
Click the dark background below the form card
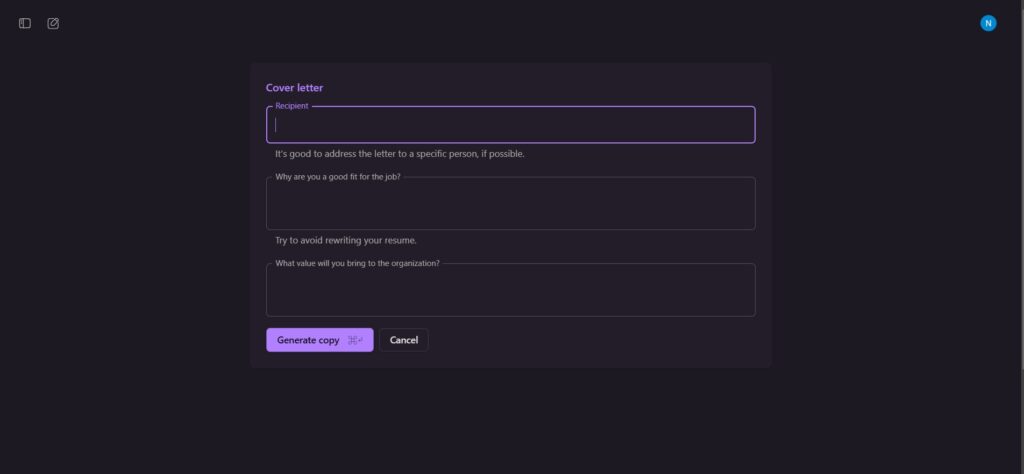[x=510, y=420]
